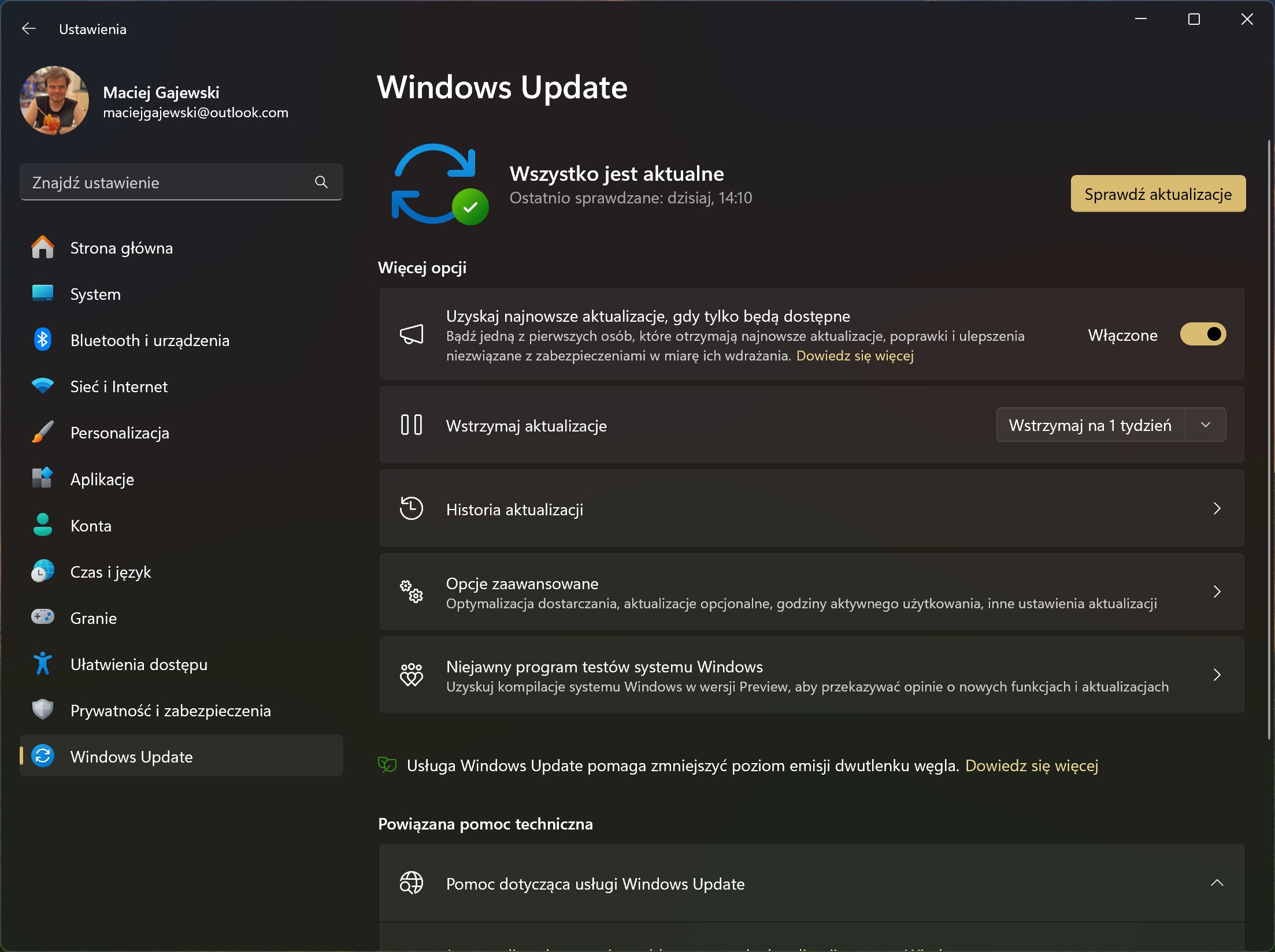
Task: Click the accessibility figure icon
Action: click(43, 663)
